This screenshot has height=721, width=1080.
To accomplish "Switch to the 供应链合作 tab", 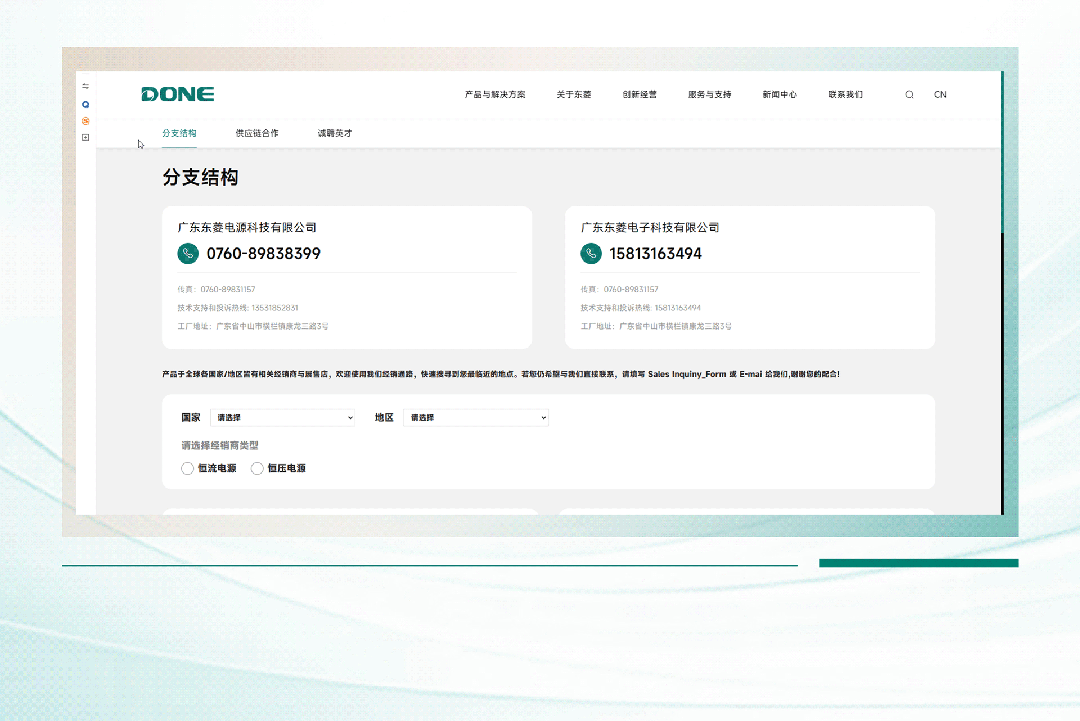I will tap(257, 133).
